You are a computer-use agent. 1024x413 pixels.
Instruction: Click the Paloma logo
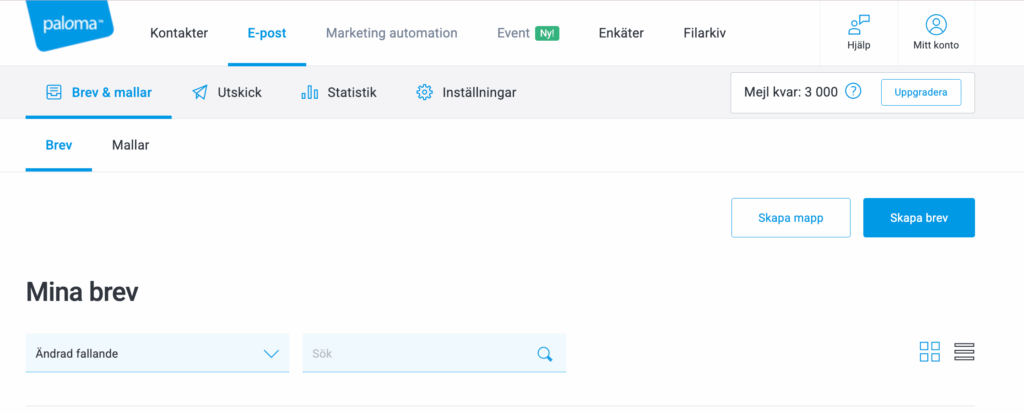point(68,27)
